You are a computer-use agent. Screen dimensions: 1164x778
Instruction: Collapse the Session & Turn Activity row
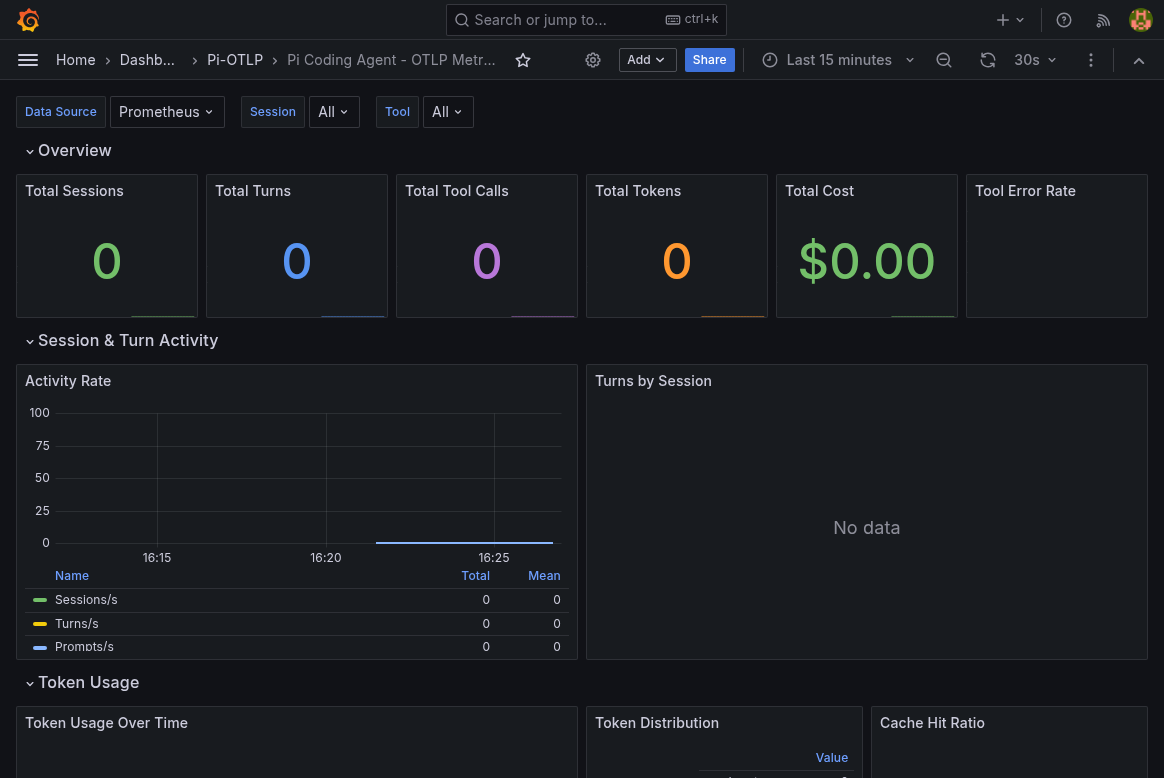point(122,341)
